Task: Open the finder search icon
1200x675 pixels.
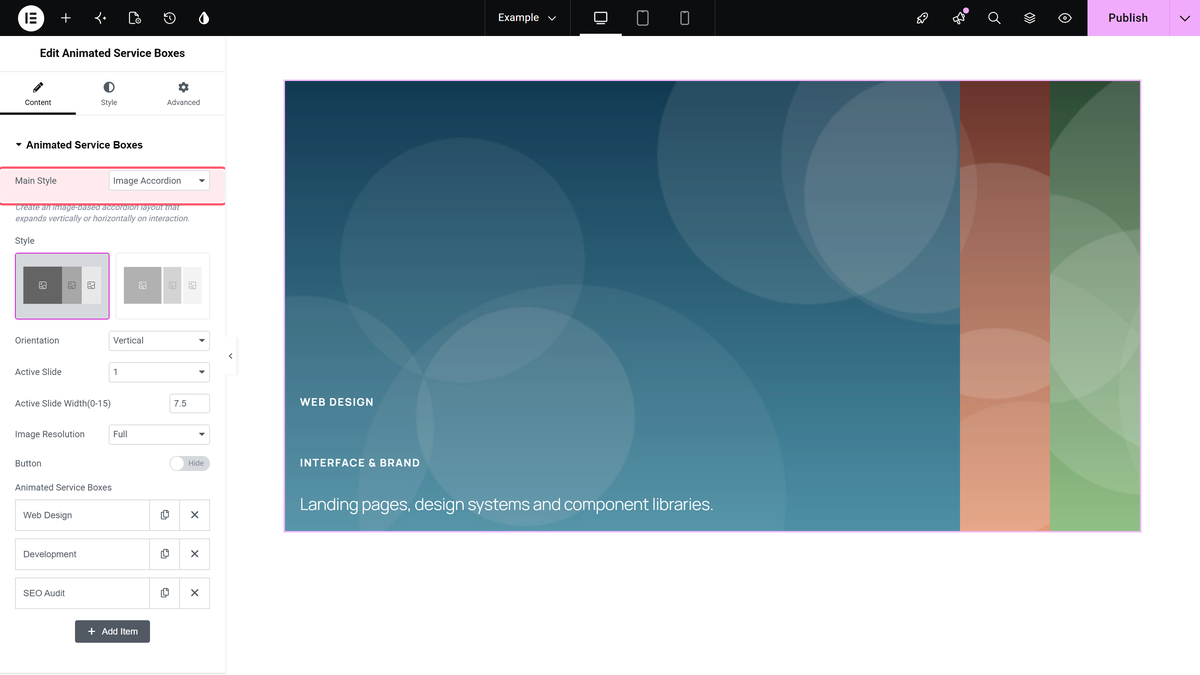Action: coord(994,18)
